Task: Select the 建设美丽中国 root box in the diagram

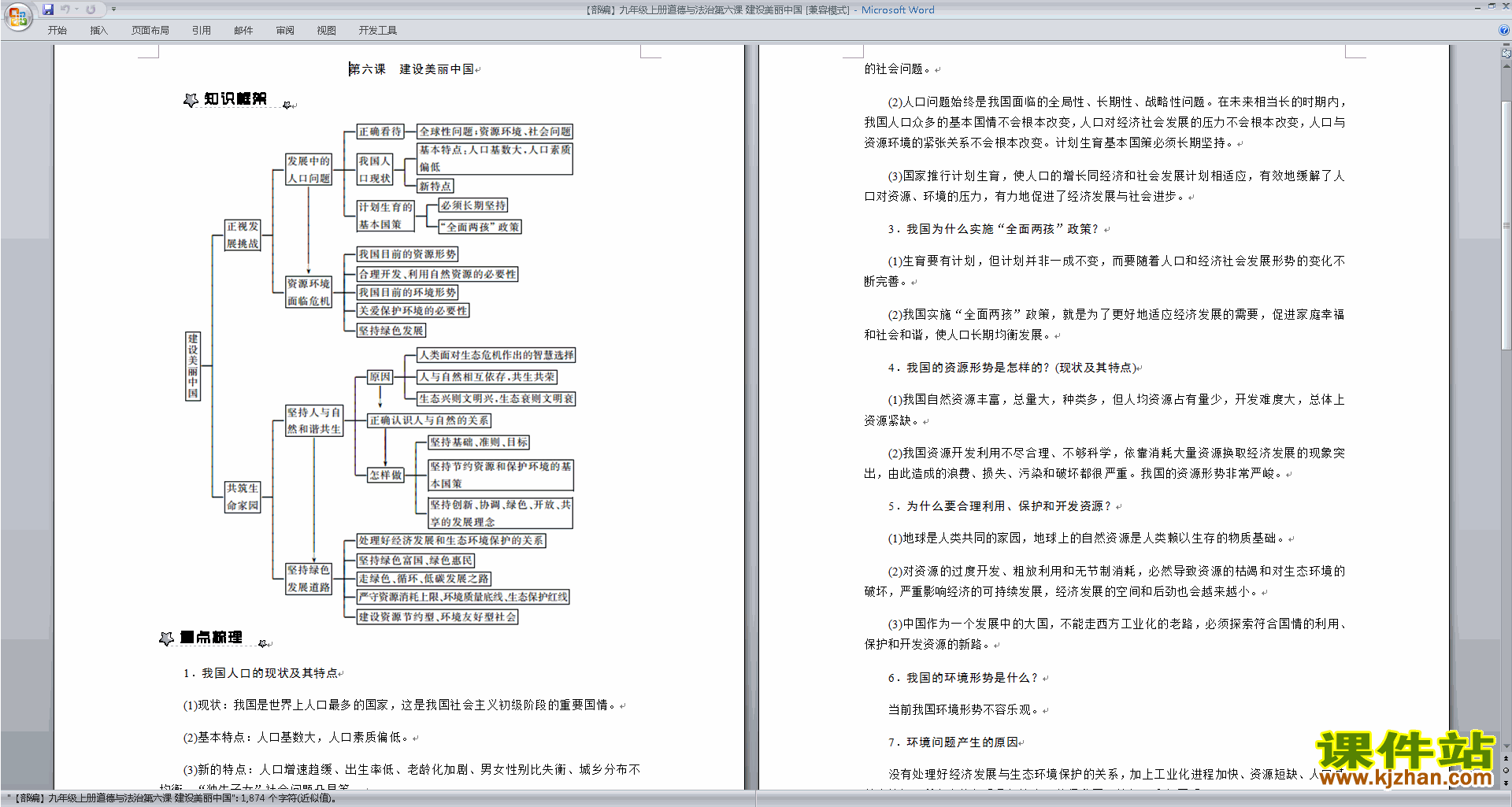Action: [x=193, y=366]
